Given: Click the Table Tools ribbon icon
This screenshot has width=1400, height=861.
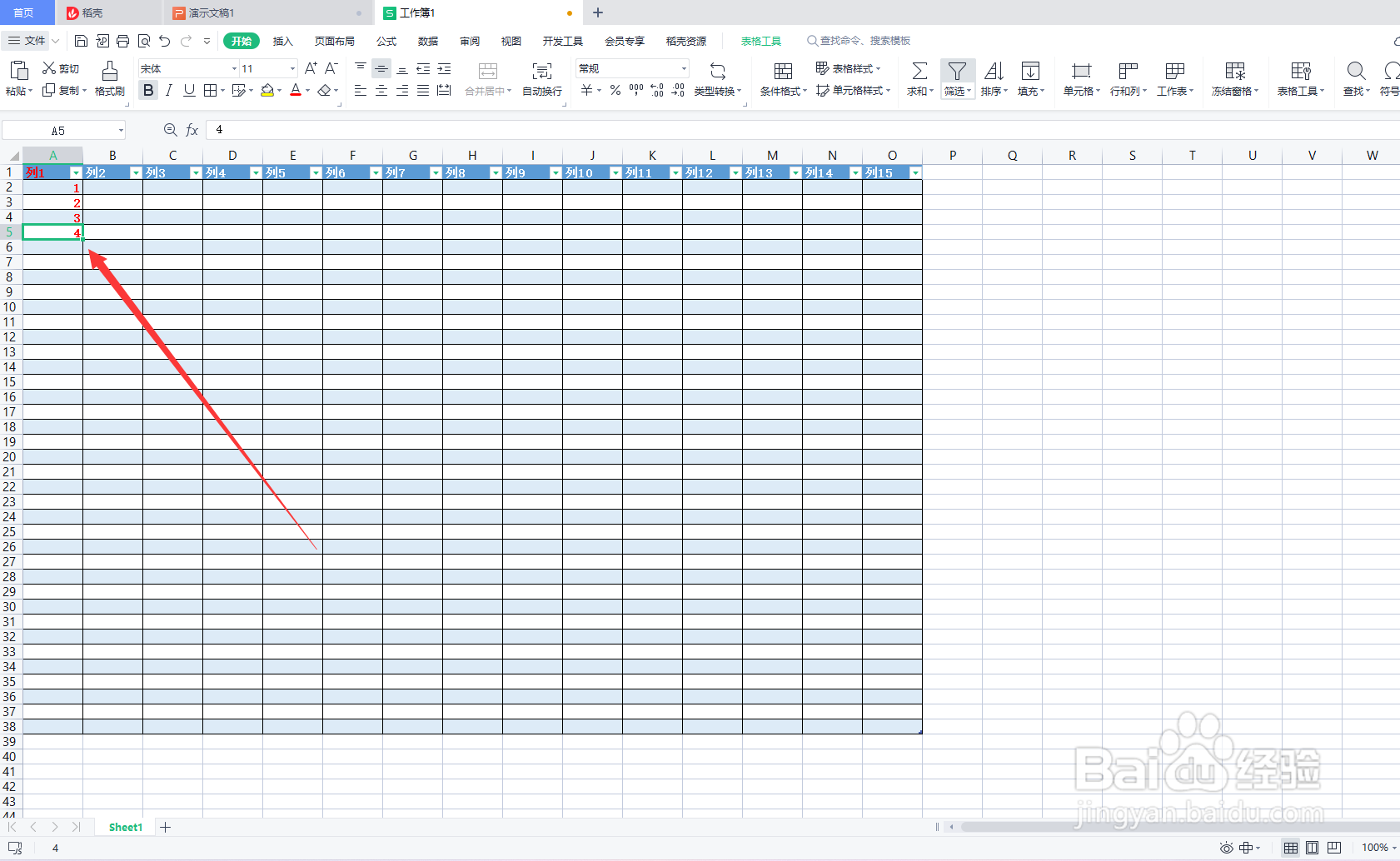Looking at the screenshot, I should [x=1301, y=71].
